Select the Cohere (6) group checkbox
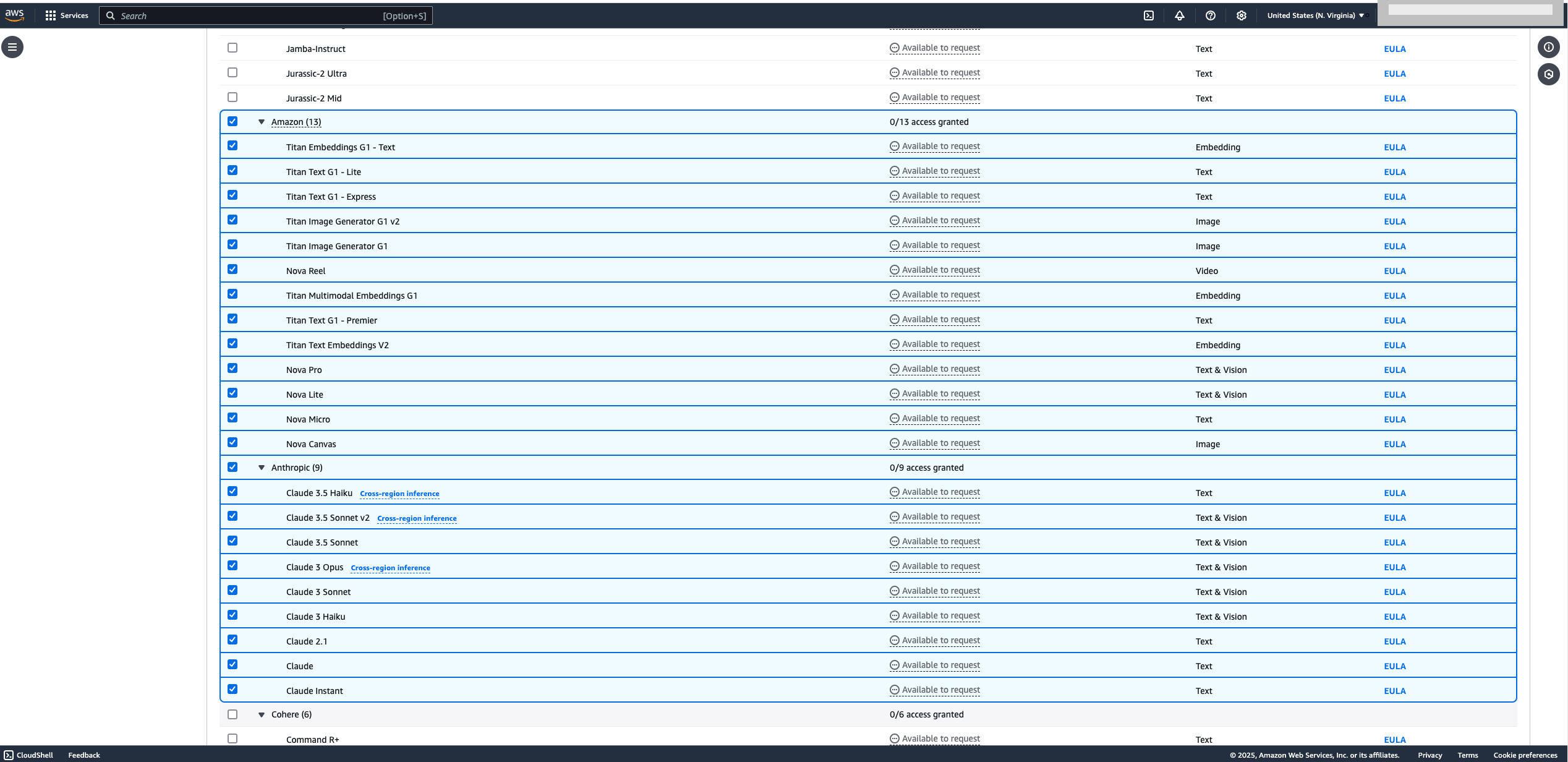Viewport: 1568px width, 762px height. click(x=232, y=714)
